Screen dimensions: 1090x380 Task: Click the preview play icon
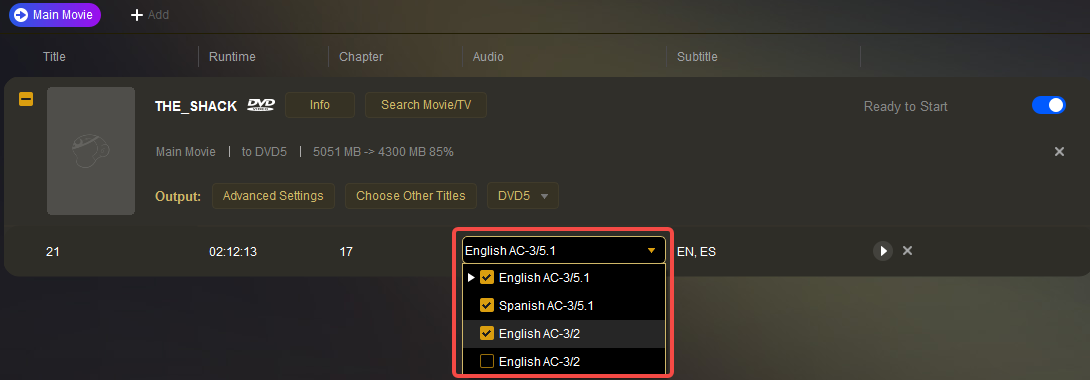pos(882,251)
